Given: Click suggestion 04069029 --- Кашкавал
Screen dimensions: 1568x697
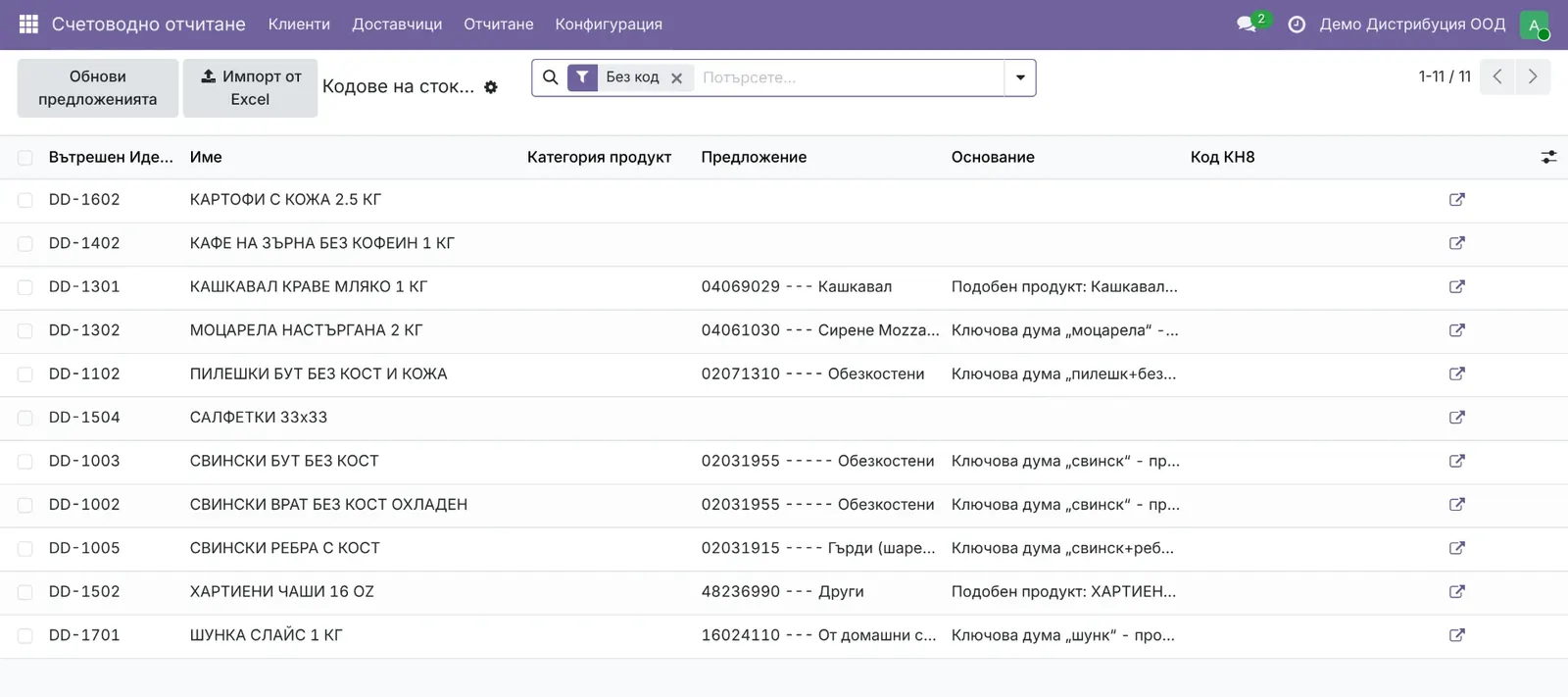Looking at the screenshot, I should pyautogui.click(x=797, y=287).
